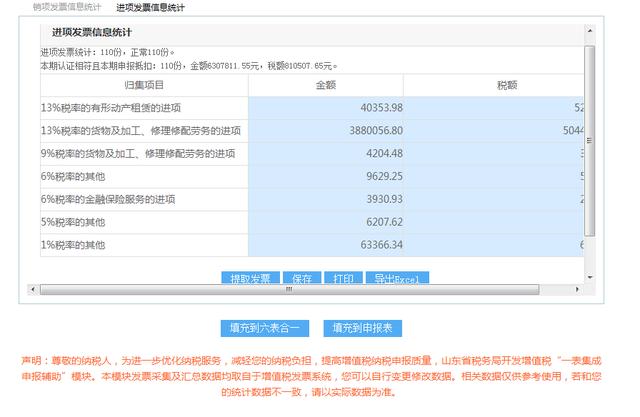Select amount cell 6207.62
Screen dimensions: 640x417
[x=326, y=222]
